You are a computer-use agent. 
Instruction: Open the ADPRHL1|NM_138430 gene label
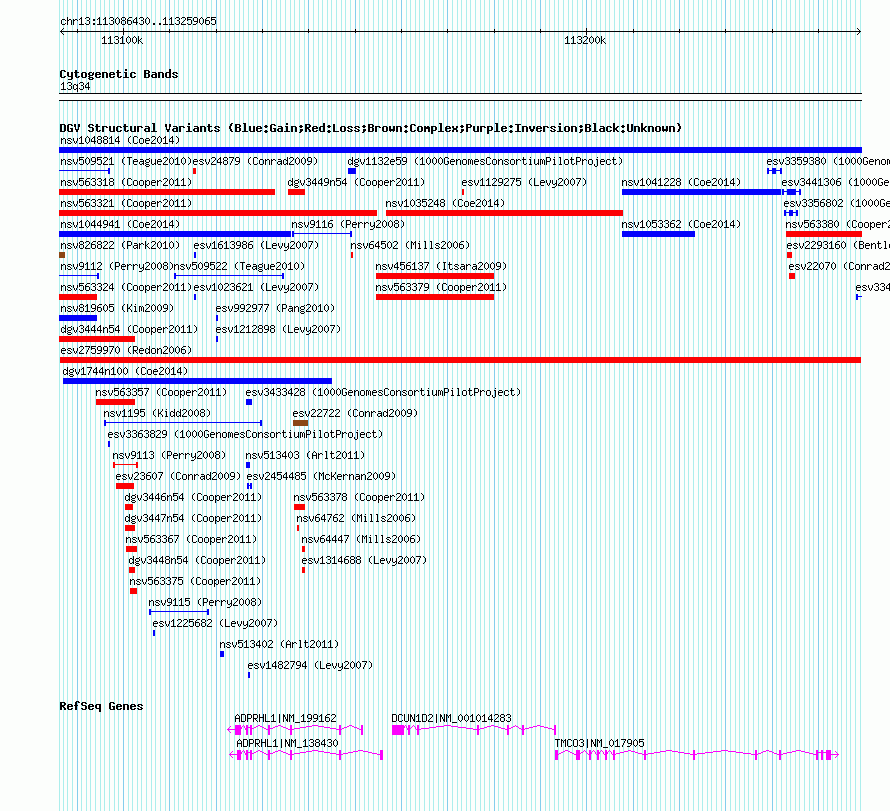(287, 743)
